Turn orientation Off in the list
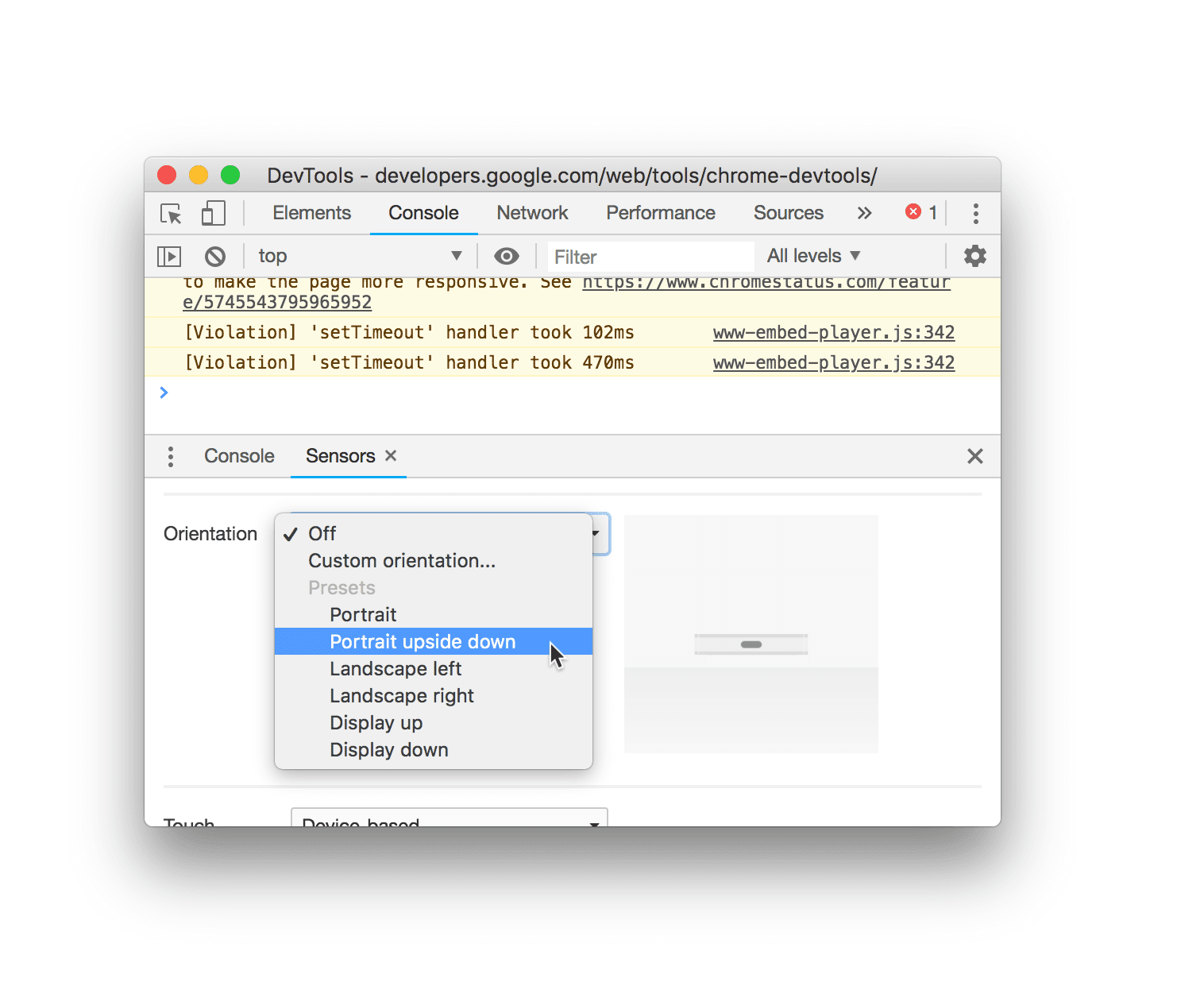Viewport: 1204px width, 998px height. (x=322, y=533)
